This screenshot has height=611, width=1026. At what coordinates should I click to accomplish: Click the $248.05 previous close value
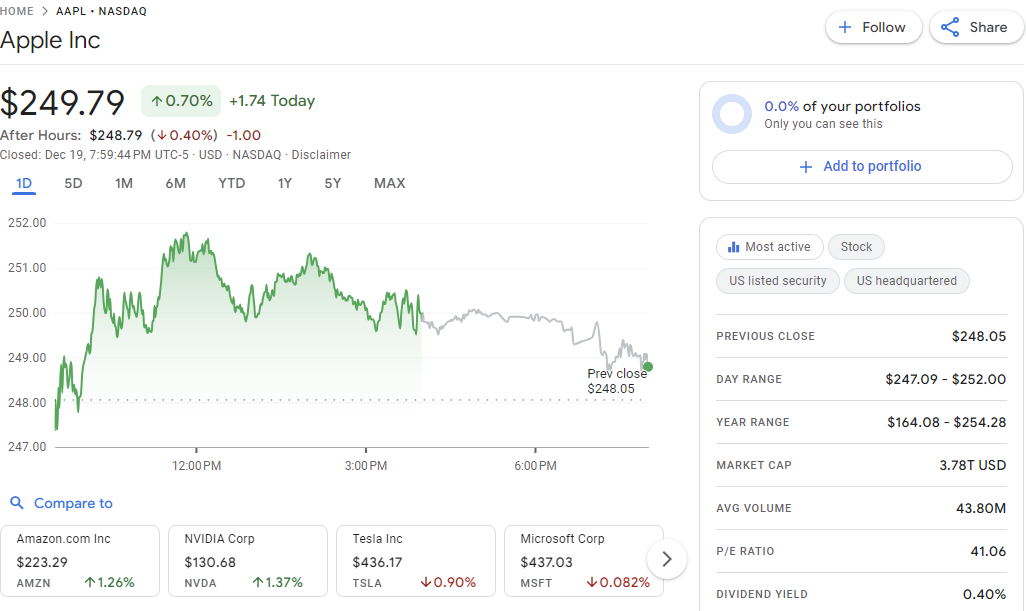tap(979, 336)
